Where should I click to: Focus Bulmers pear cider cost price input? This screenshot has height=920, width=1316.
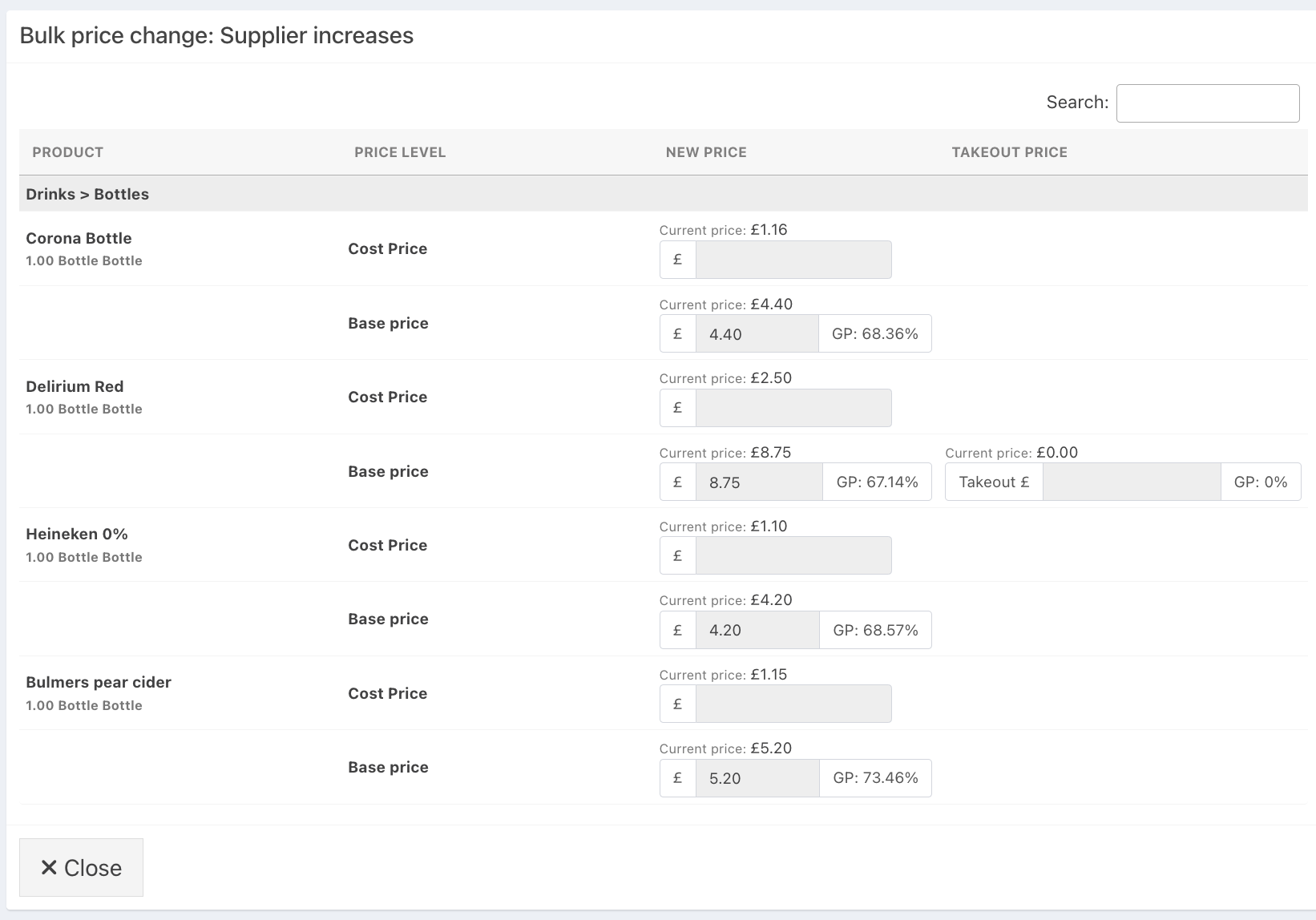coord(793,704)
